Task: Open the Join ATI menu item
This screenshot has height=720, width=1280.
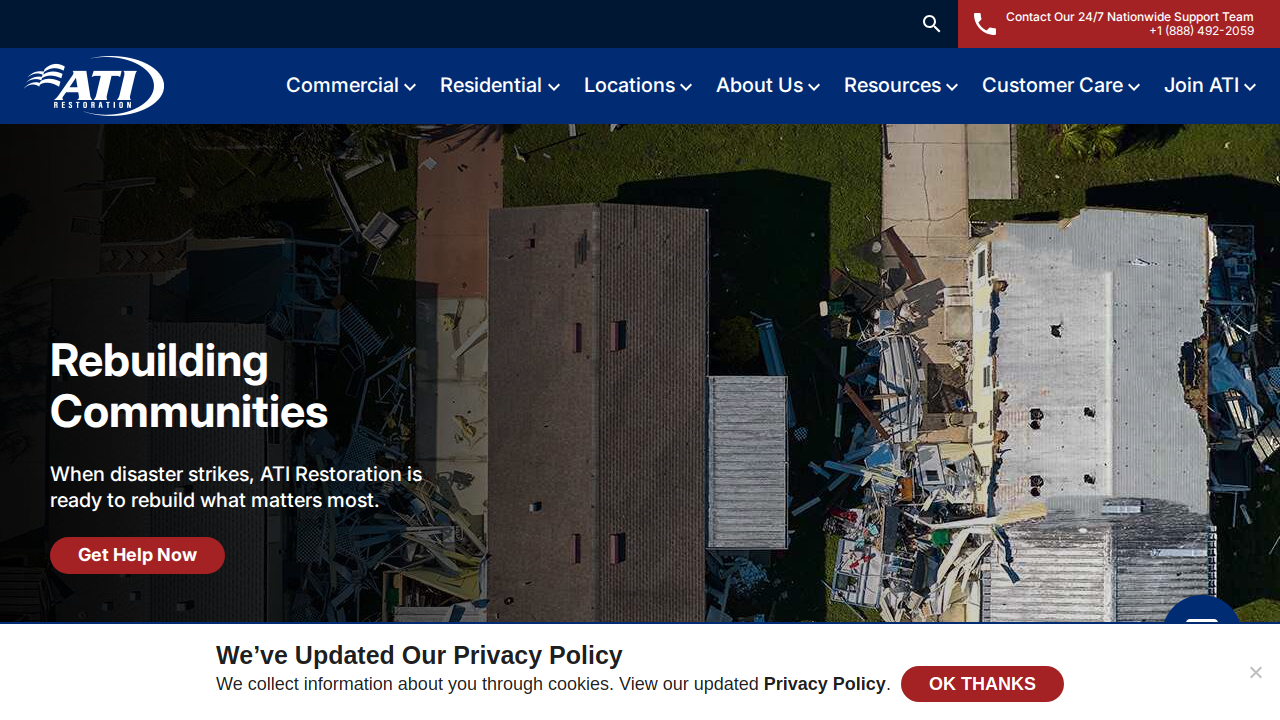Action: (x=1201, y=85)
